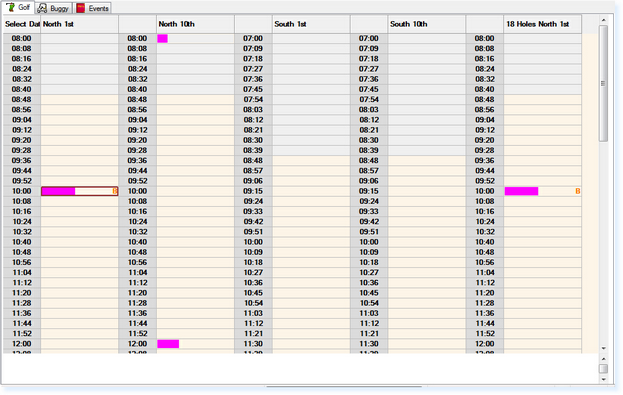Click the vertical scrollbar thumb
This screenshot has height=395, width=623.
[604, 83]
